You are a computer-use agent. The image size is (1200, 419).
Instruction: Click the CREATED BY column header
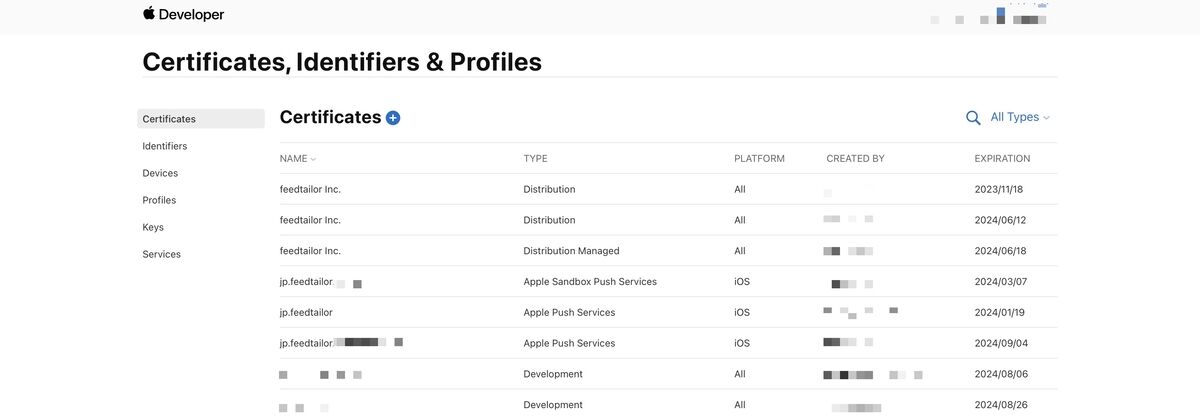[x=855, y=159]
